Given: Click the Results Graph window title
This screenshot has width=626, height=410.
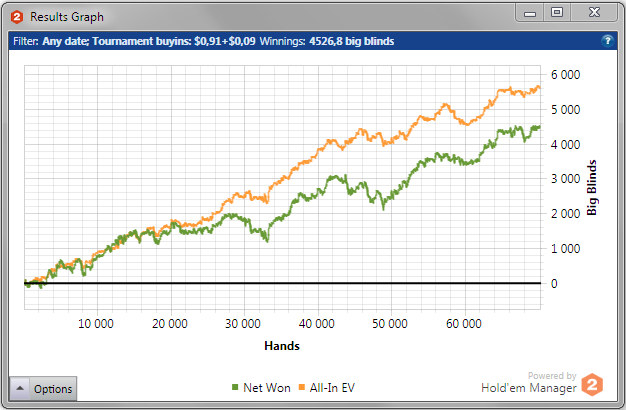Looking at the screenshot, I should pyautogui.click(x=67, y=17).
